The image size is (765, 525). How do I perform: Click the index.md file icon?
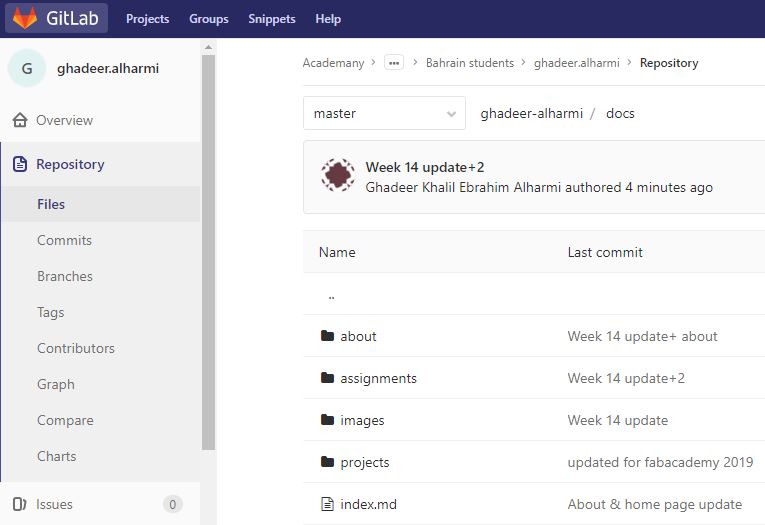point(327,504)
